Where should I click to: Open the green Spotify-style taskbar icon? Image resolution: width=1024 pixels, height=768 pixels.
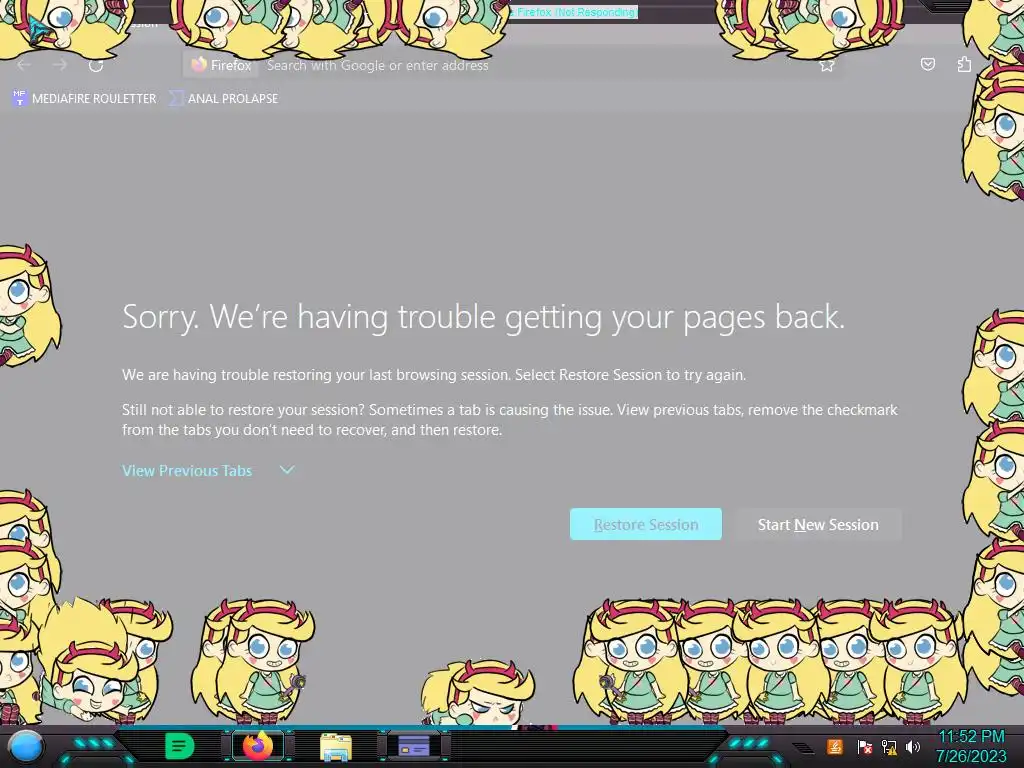(x=180, y=746)
